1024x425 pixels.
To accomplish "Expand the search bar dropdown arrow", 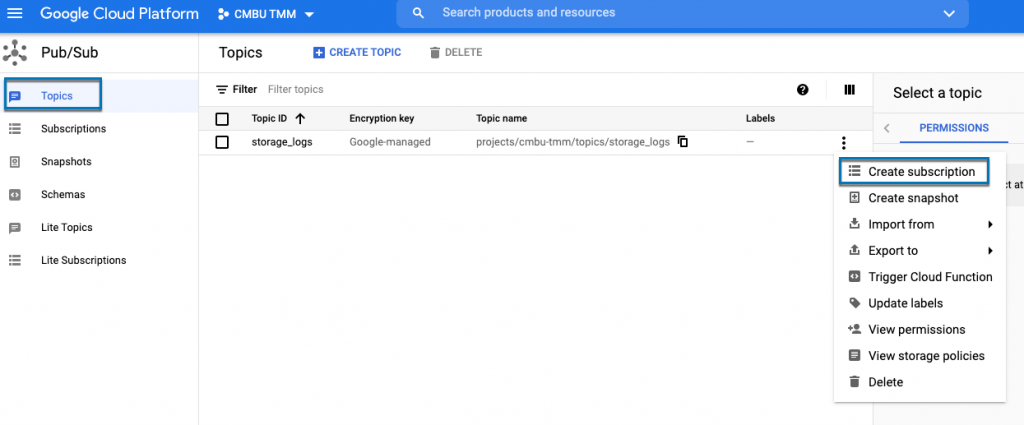I will pyautogui.click(x=948, y=14).
